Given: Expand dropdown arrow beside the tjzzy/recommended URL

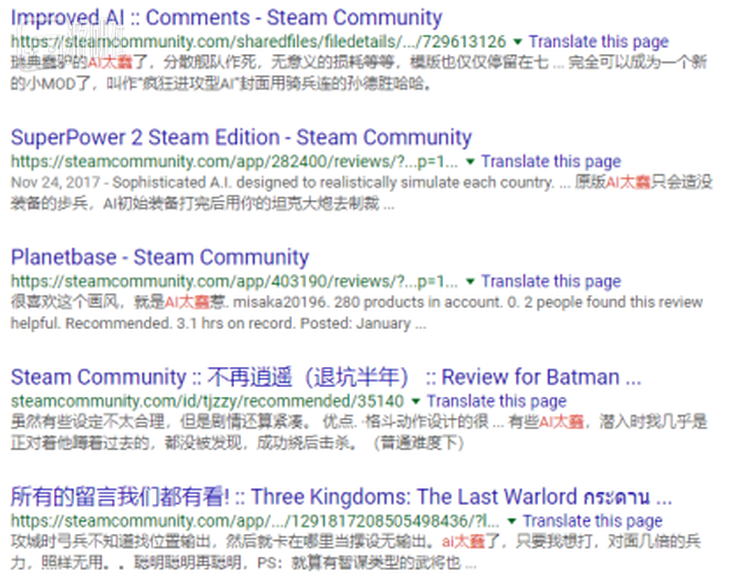Looking at the screenshot, I should click(x=416, y=401).
